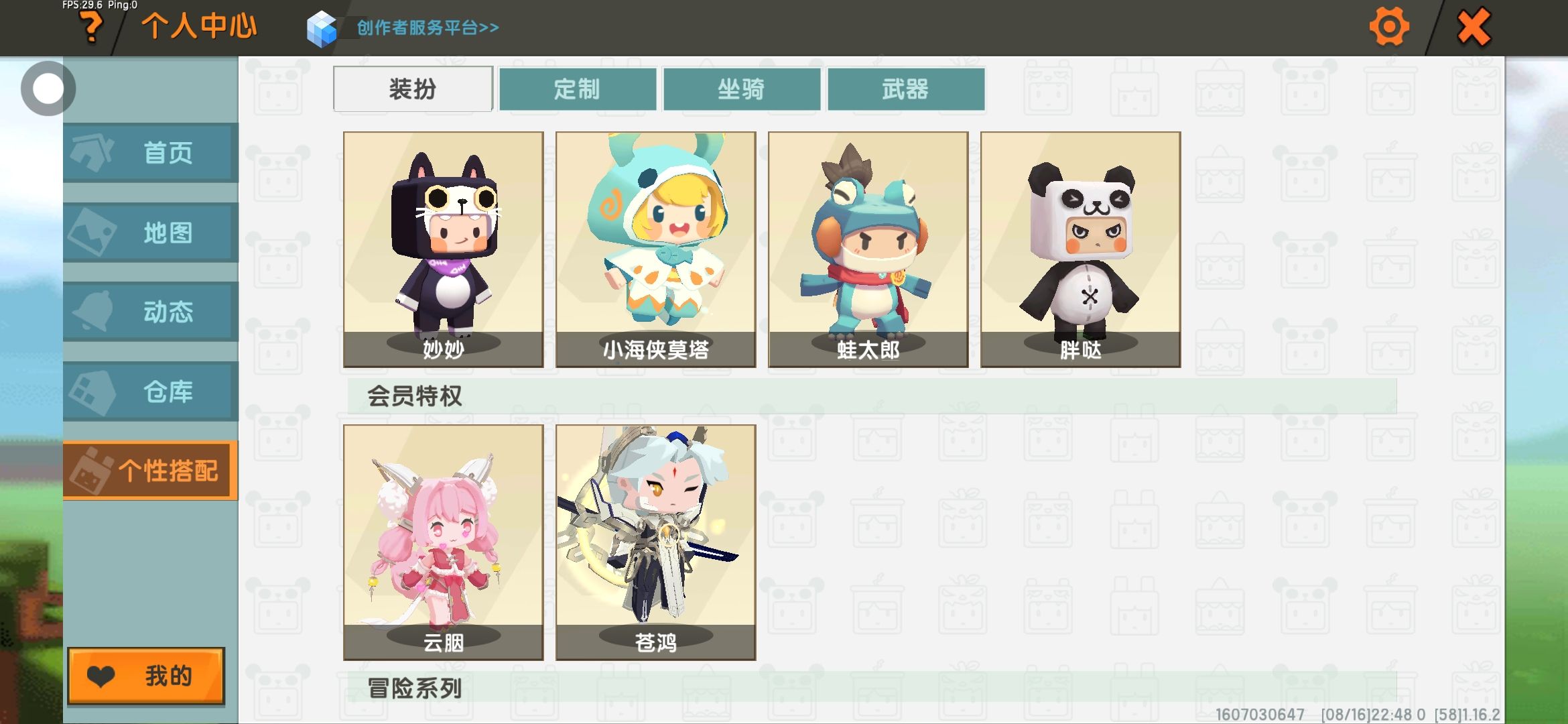The image size is (1568, 724).
Task: Tap the gray circular floating record button
Action: (x=48, y=88)
